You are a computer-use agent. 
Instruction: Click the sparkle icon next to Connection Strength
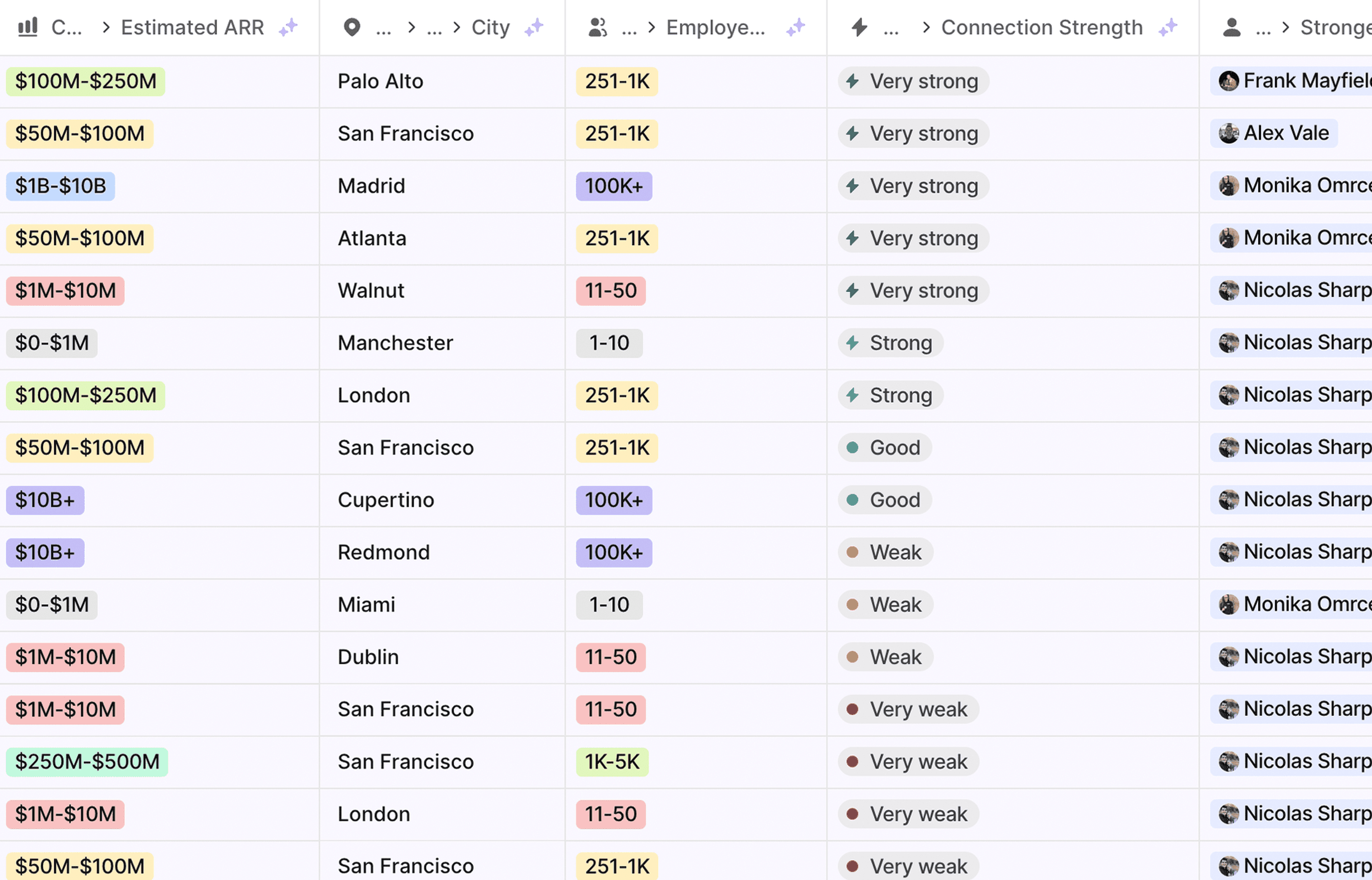[1168, 27]
